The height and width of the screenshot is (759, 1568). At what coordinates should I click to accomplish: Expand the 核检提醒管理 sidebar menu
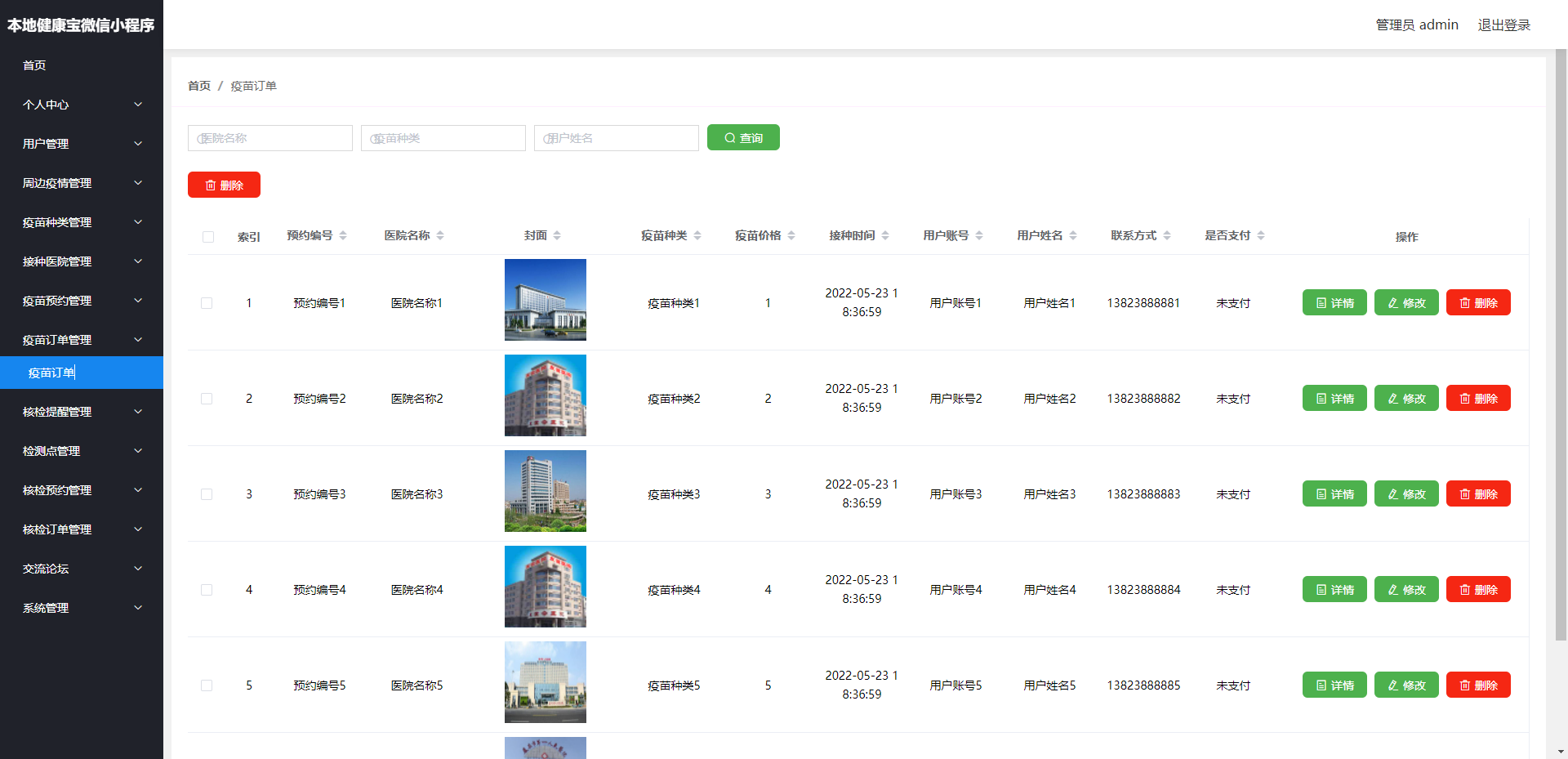tap(82, 412)
